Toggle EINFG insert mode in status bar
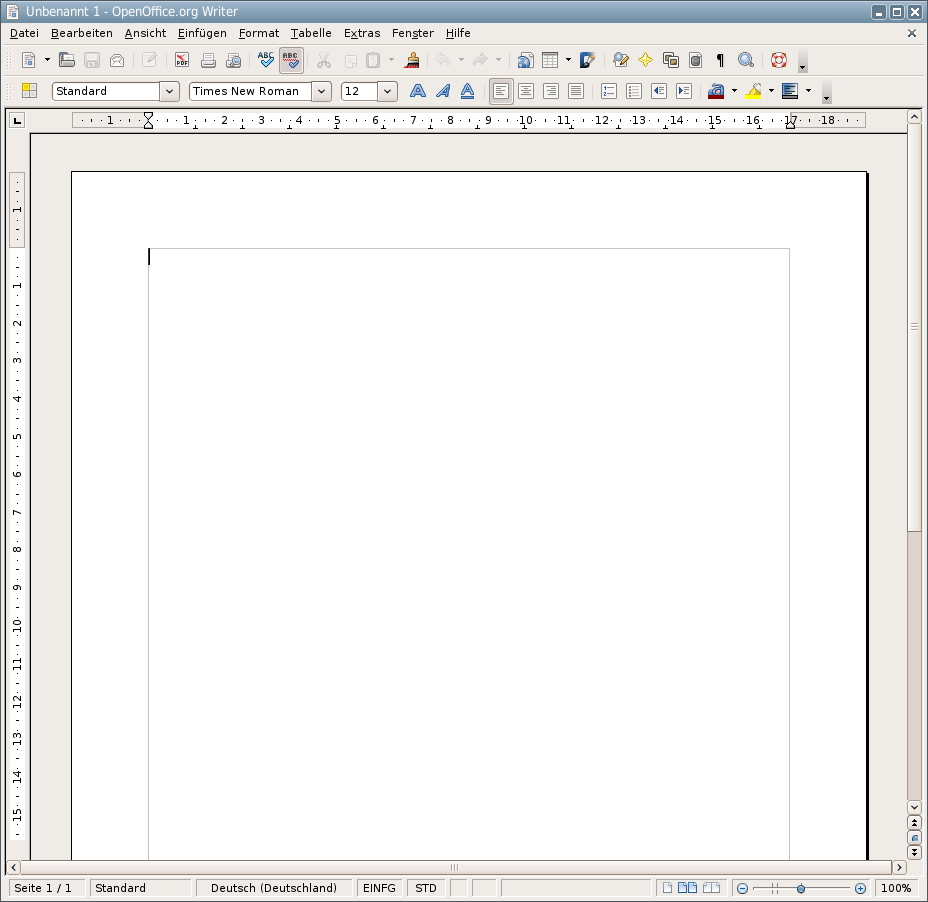This screenshot has height=902, width=928. 379,888
